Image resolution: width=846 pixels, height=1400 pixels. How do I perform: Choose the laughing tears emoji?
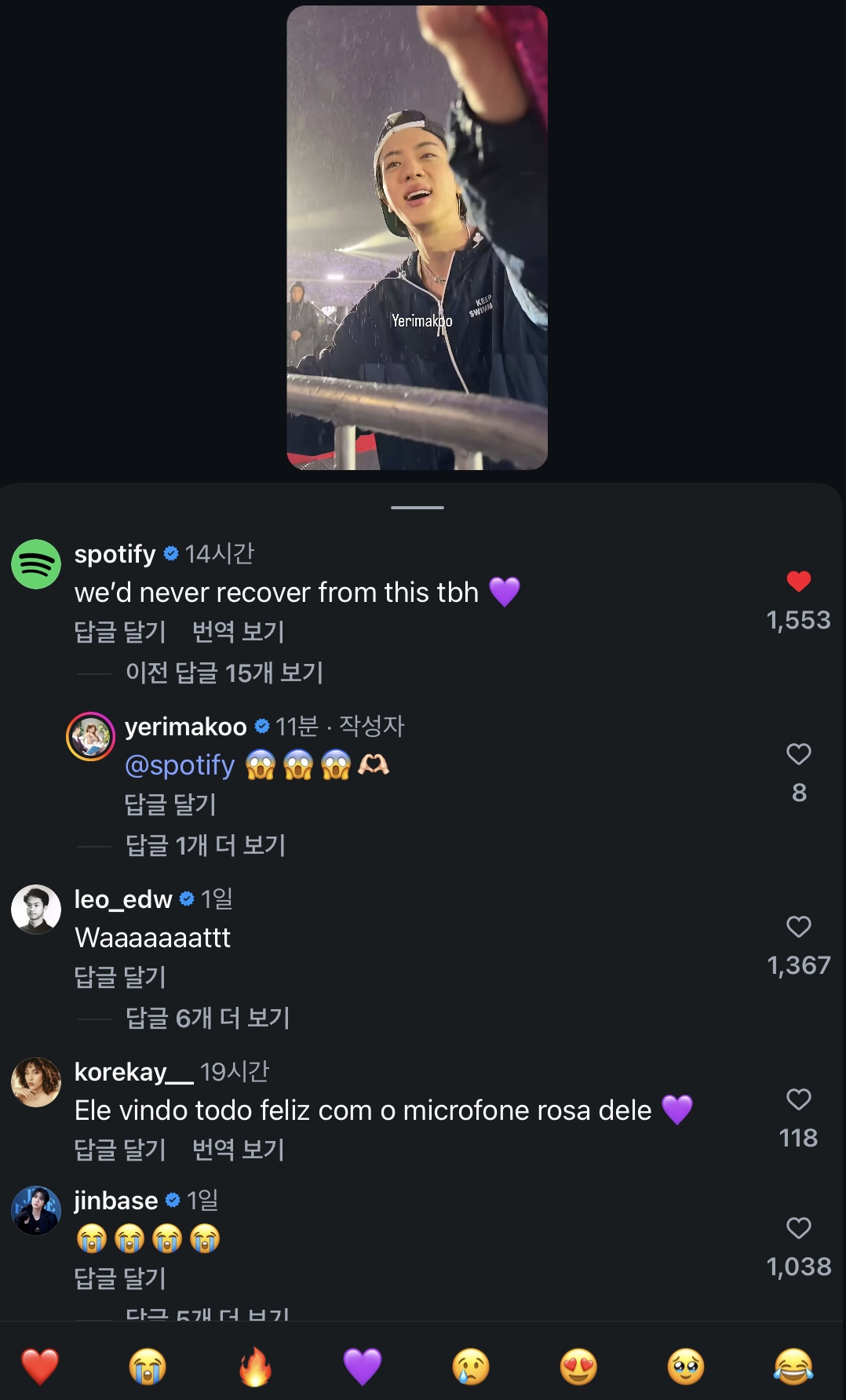[x=793, y=1366]
